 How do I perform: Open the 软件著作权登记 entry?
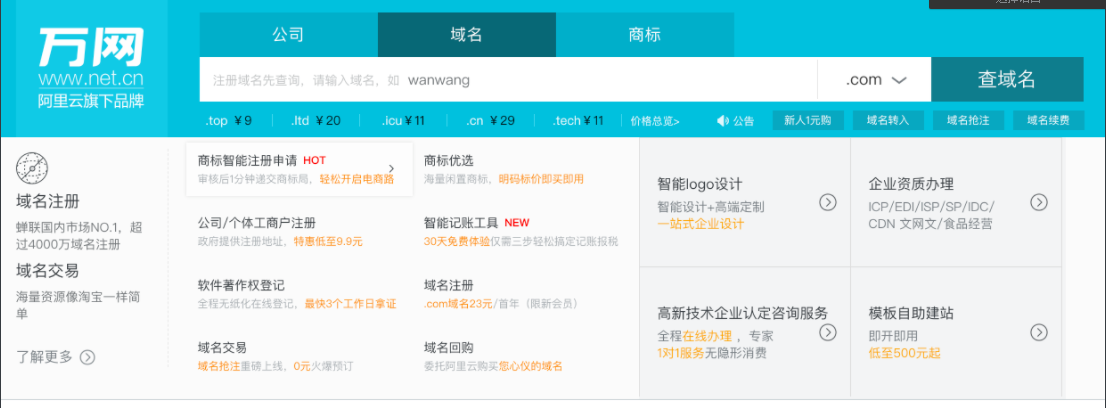pyautogui.click(x=241, y=285)
